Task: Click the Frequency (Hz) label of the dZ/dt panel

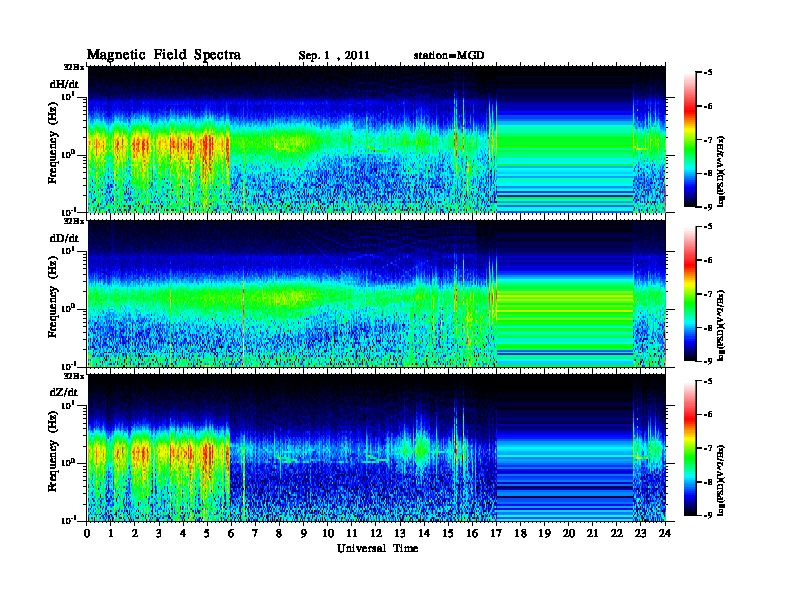Action: point(53,453)
